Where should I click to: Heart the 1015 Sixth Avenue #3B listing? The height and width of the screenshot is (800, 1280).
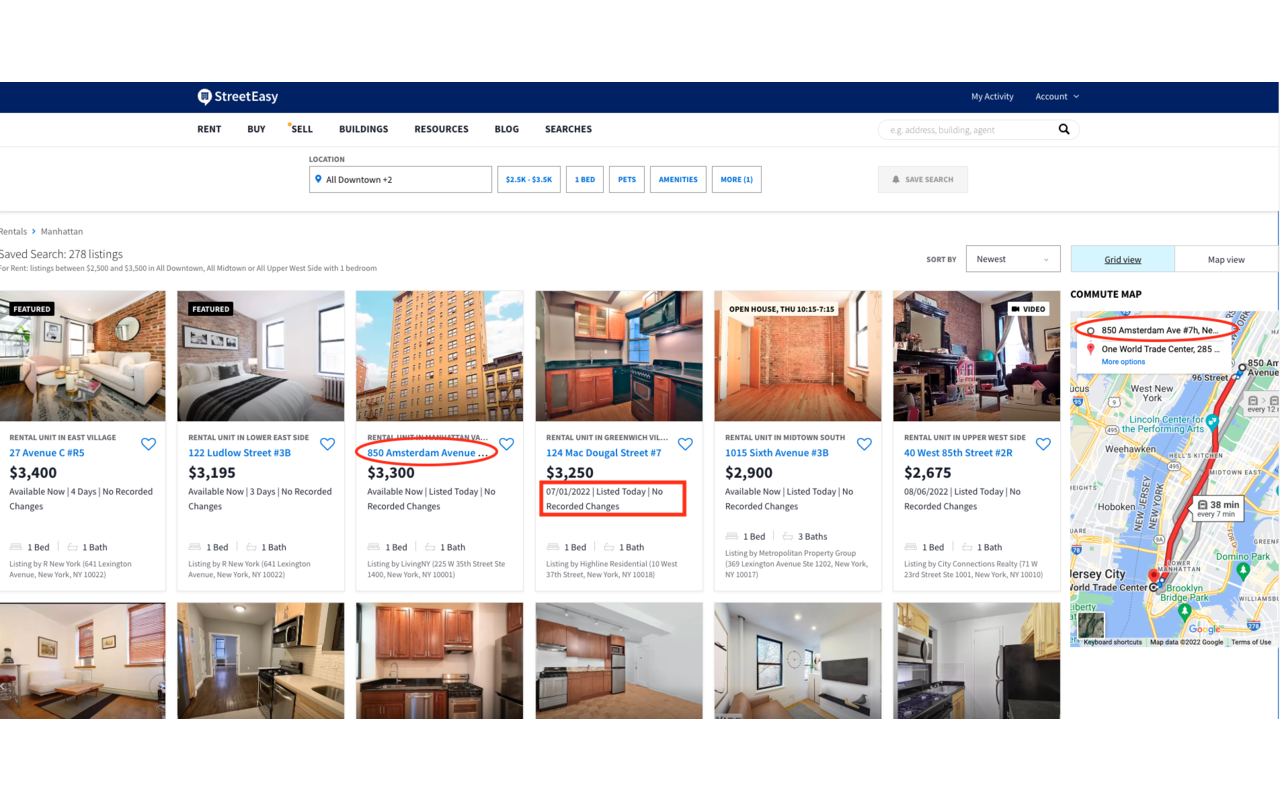(864, 444)
